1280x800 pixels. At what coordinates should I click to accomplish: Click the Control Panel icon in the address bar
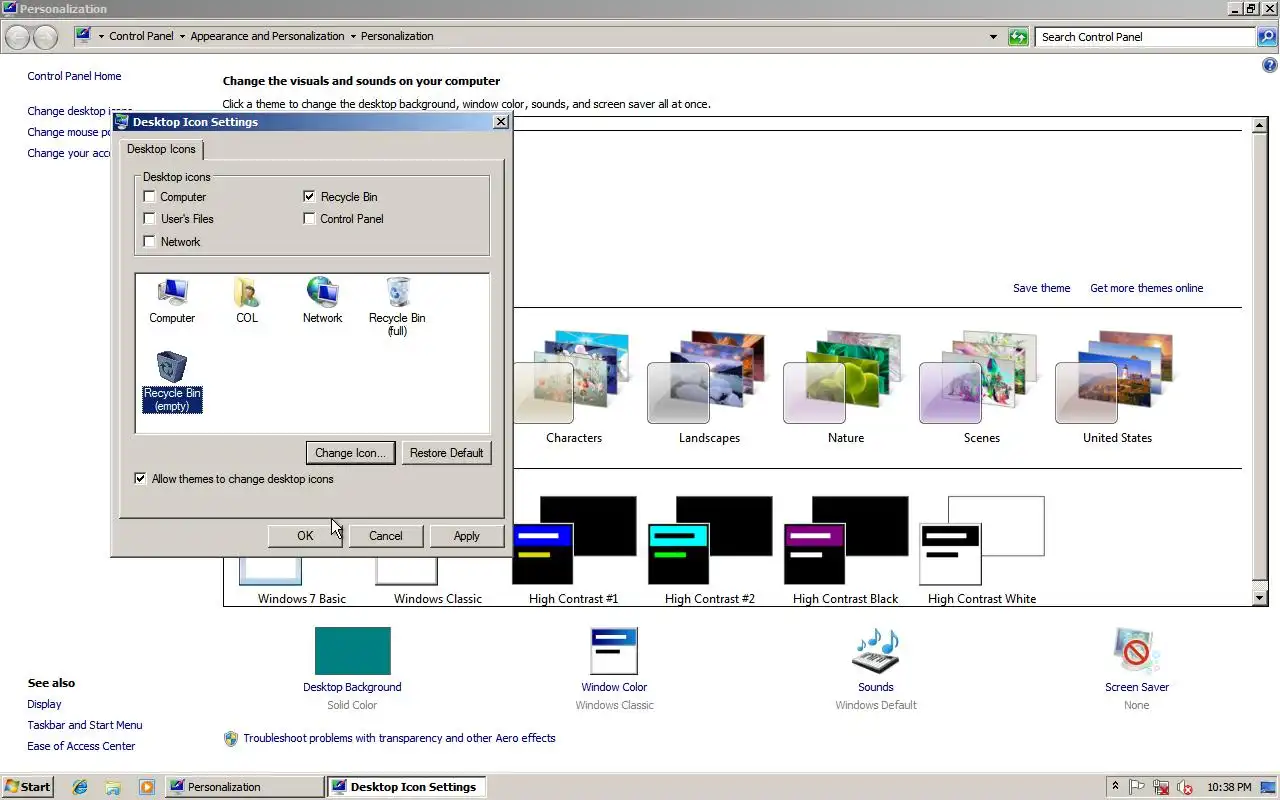[84, 36]
